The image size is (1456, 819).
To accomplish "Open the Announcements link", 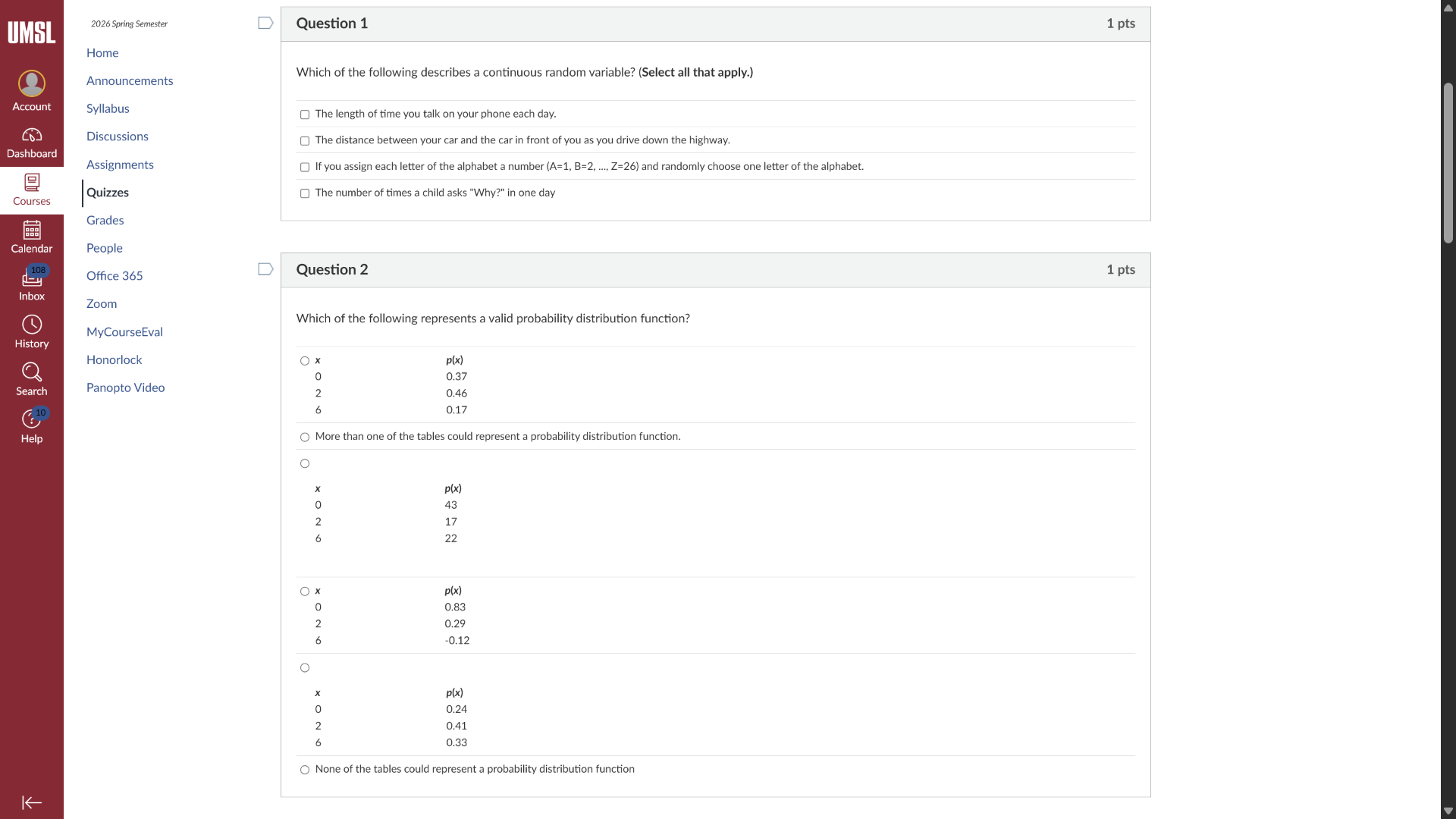I will tap(130, 81).
